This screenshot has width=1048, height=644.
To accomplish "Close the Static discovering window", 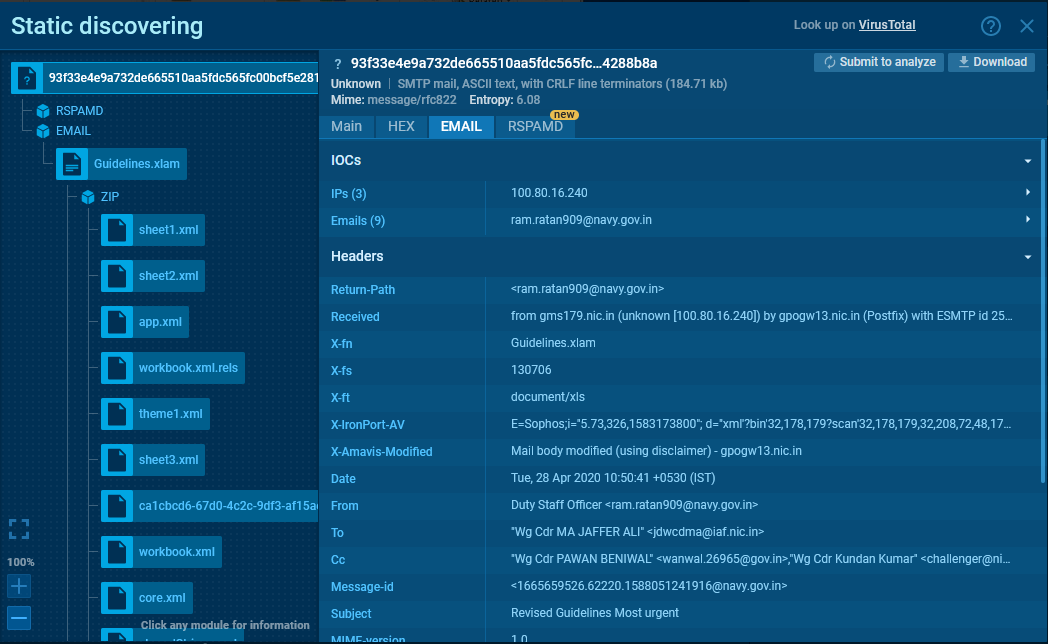I will (x=1027, y=26).
